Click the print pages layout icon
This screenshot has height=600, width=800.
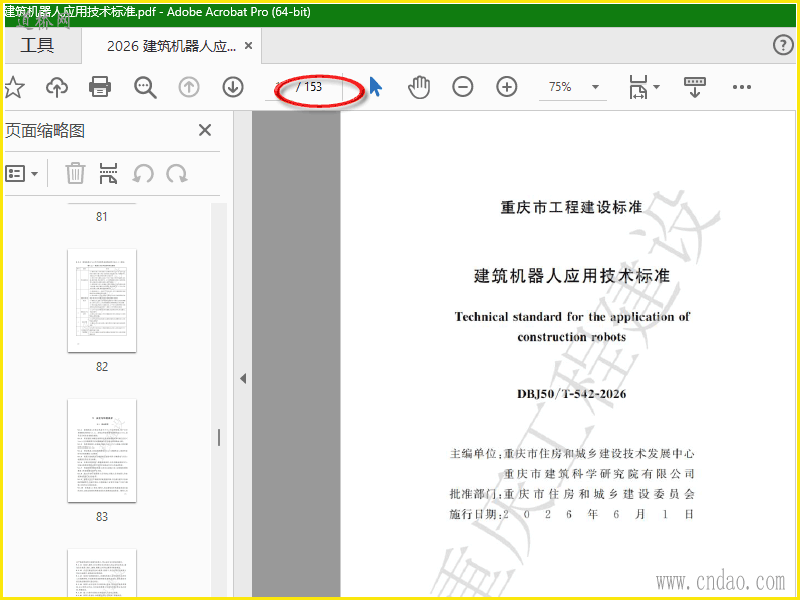[109, 173]
